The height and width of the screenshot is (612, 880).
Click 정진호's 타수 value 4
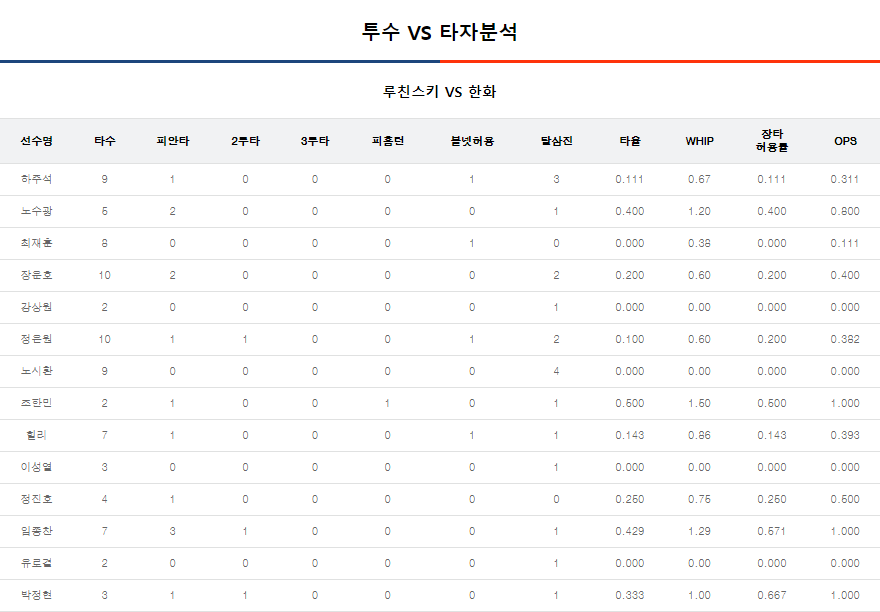tap(104, 499)
